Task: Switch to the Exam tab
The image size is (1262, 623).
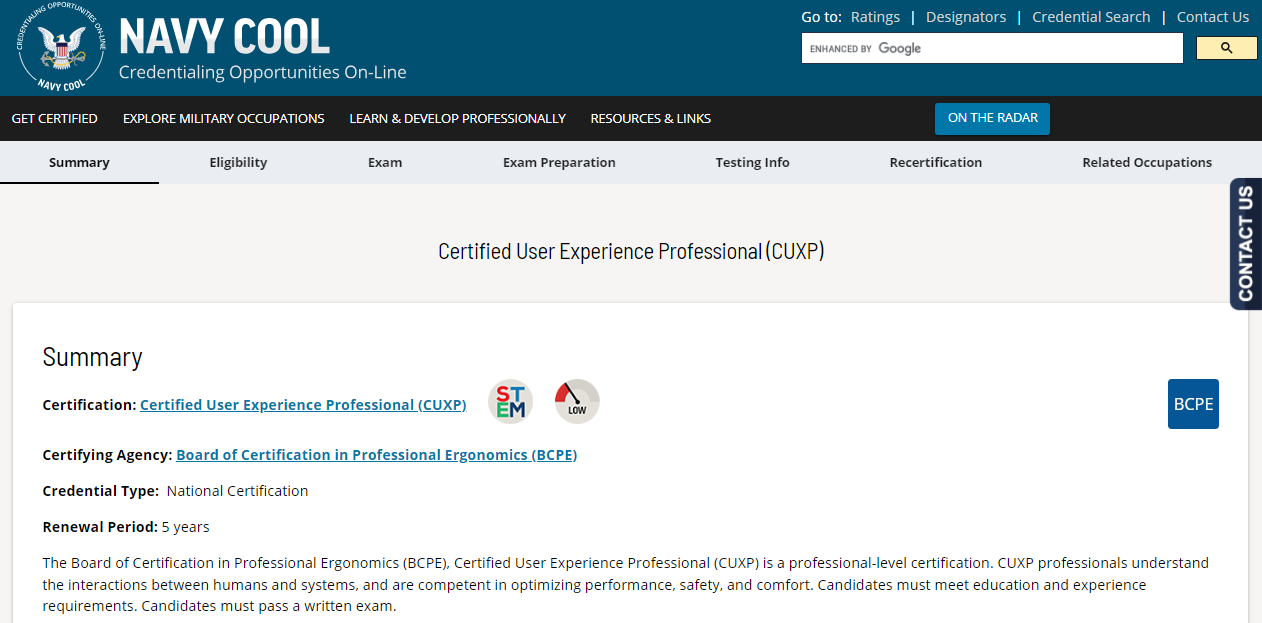Action: [x=385, y=162]
